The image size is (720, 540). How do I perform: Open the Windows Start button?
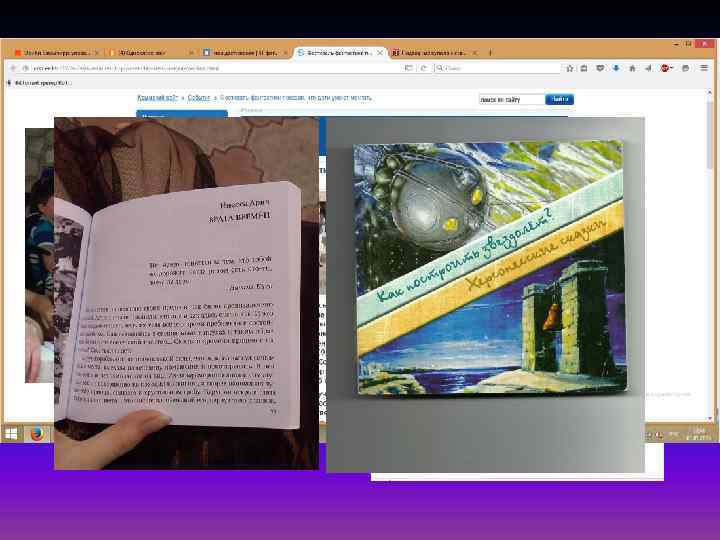pos(11,433)
